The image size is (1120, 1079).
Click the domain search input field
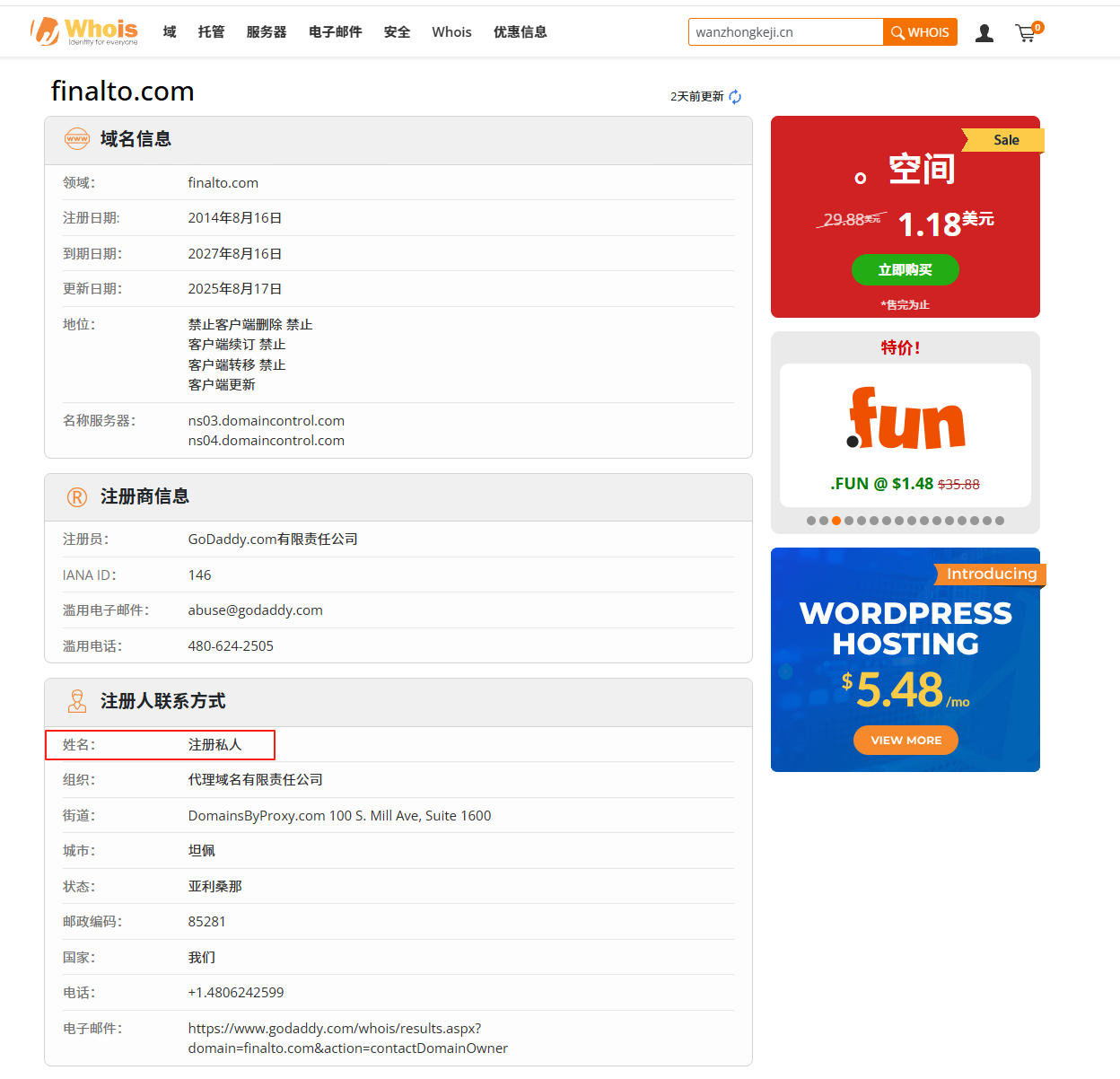(x=785, y=32)
